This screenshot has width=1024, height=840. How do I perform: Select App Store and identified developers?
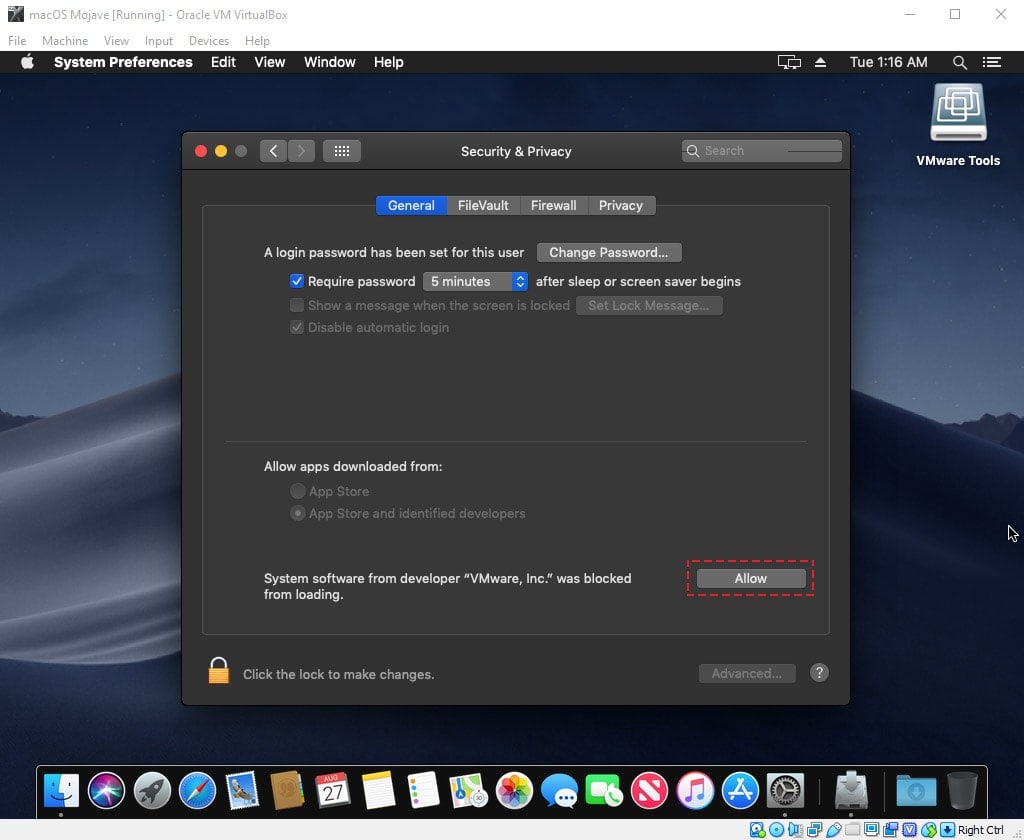(298, 513)
